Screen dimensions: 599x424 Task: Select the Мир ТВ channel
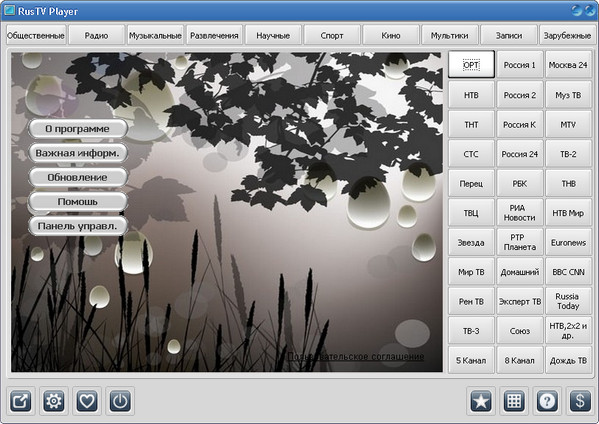pos(471,272)
